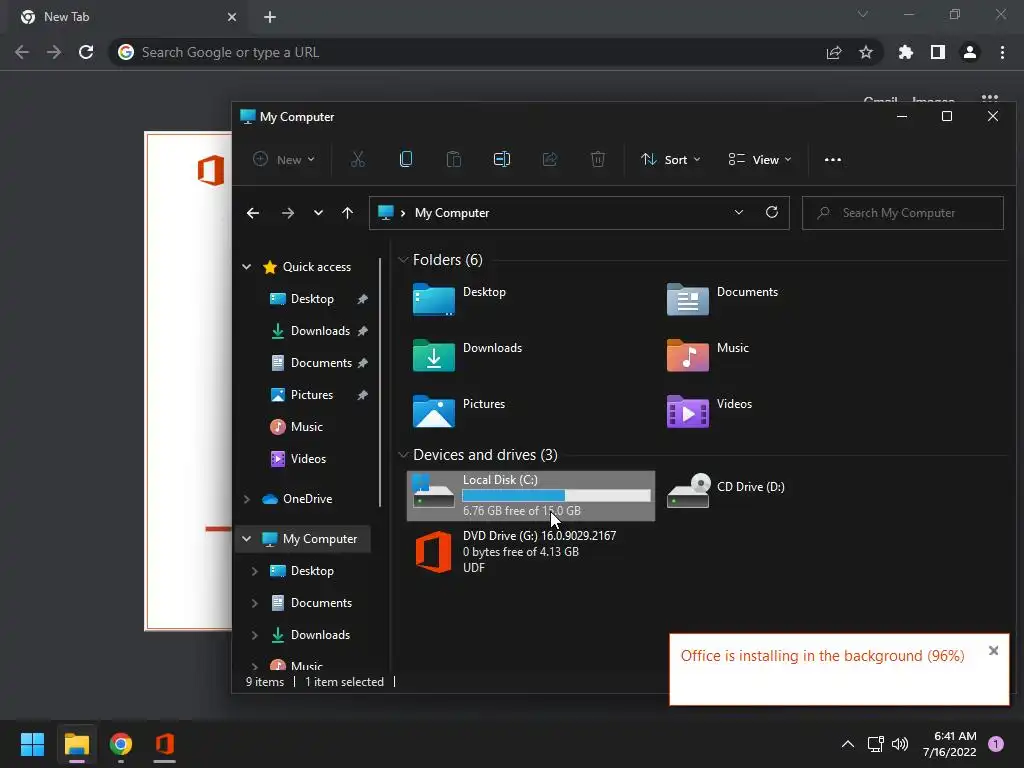Dismiss the Office installing notification
This screenshot has height=768, width=1024.
point(993,650)
